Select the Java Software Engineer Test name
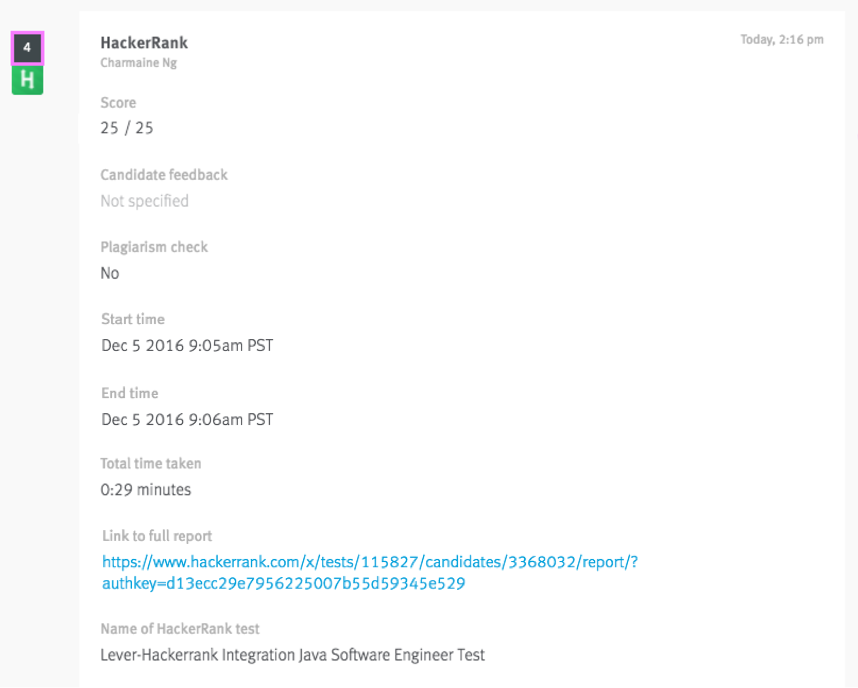Viewport: 858px width, 688px height. 292,655
